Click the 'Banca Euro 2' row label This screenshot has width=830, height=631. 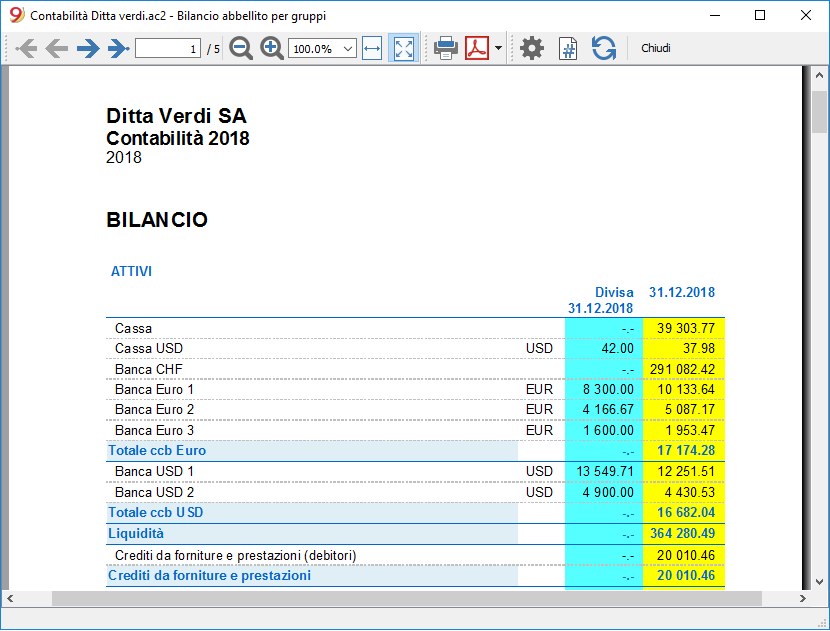point(155,409)
